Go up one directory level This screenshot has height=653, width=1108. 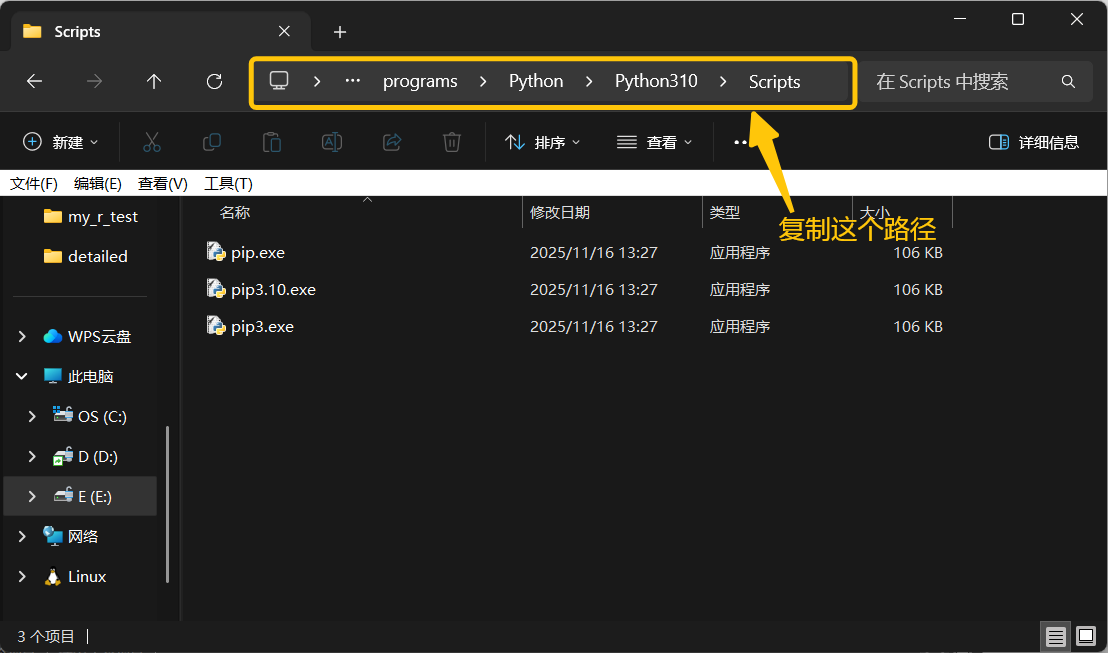pos(154,82)
